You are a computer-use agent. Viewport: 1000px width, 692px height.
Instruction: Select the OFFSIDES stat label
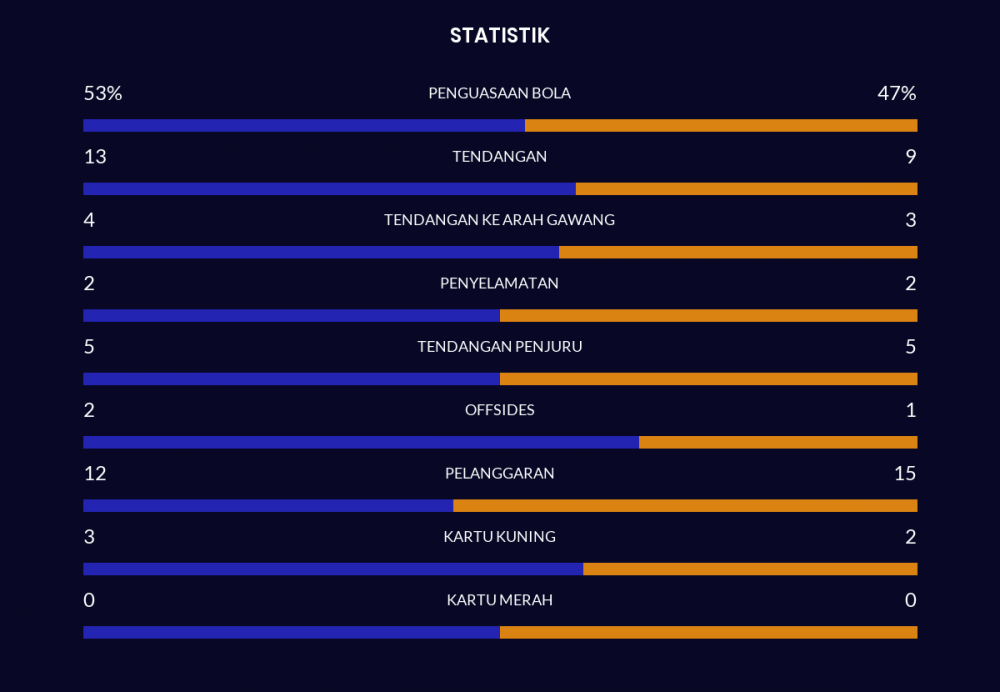[499, 410]
